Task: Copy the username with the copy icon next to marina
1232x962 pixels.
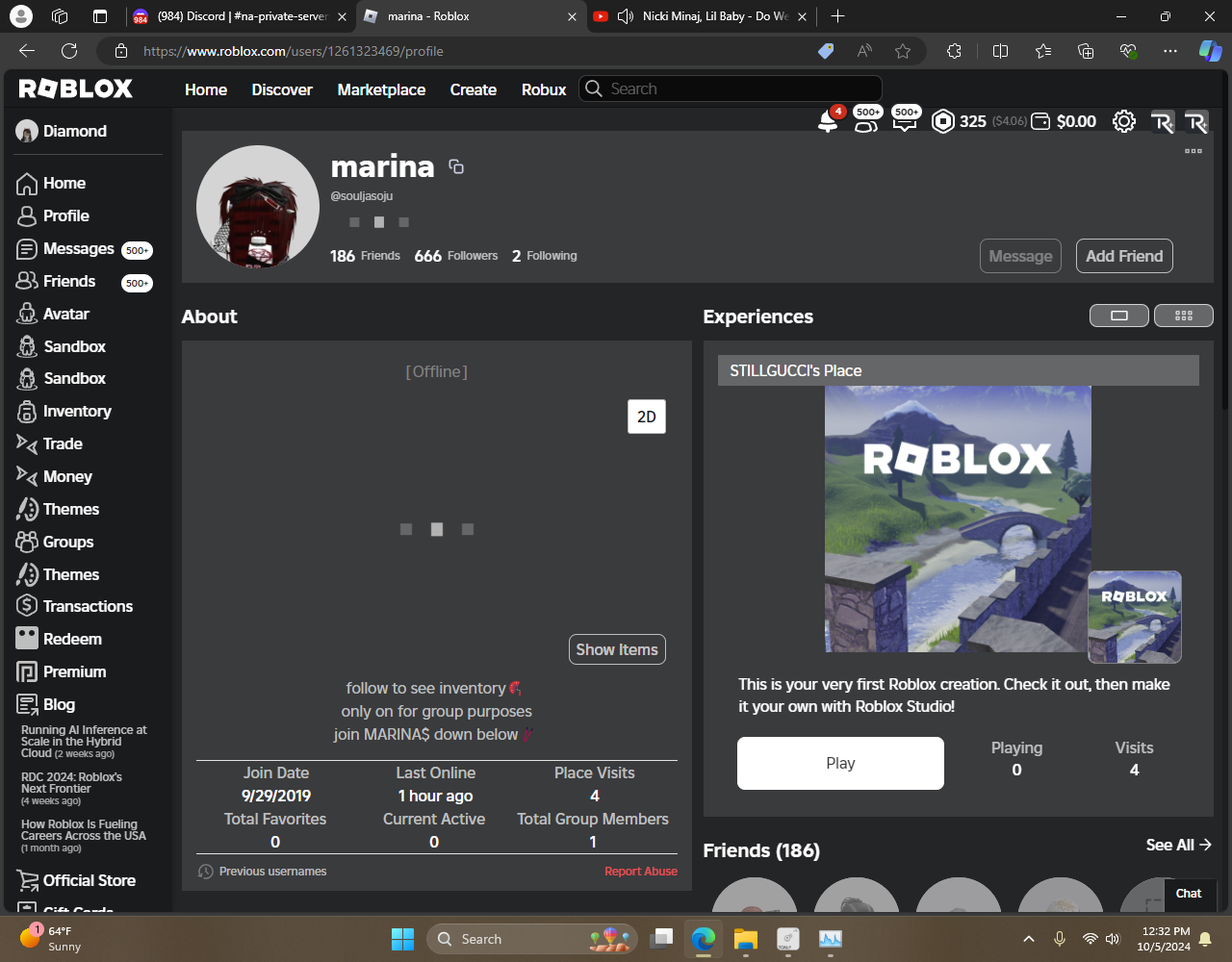Action: (x=456, y=166)
